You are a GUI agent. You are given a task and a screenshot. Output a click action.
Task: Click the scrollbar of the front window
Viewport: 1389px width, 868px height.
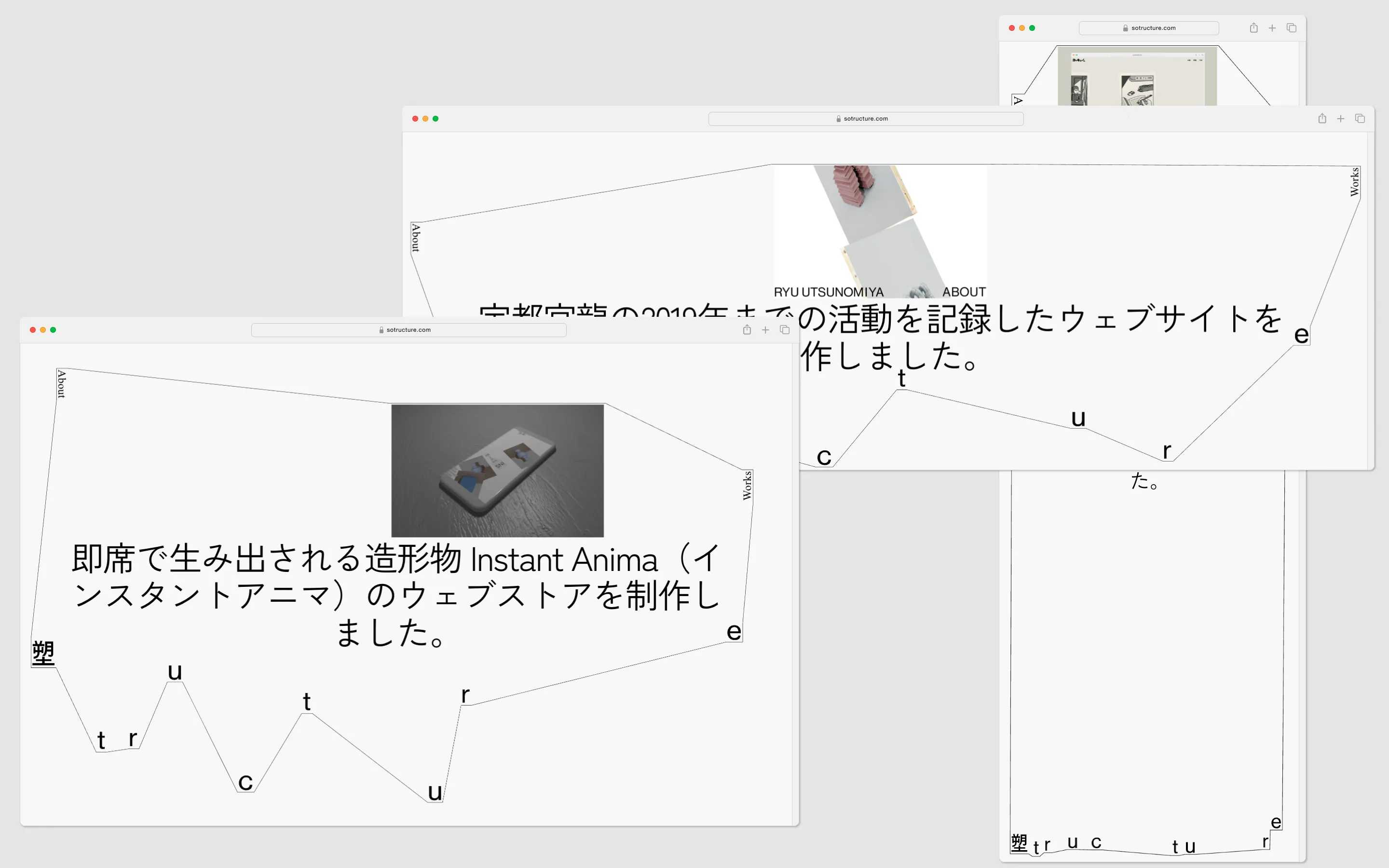[795, 584]
